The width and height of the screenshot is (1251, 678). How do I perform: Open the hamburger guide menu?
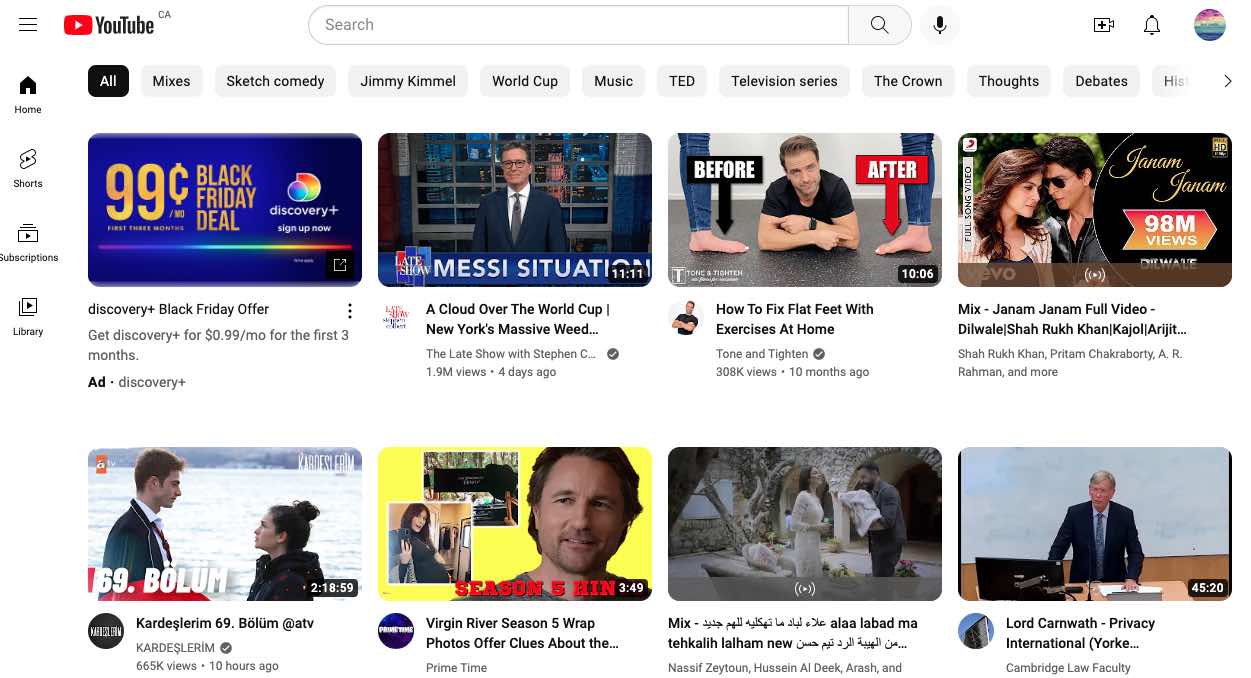[x=28, y=25]
